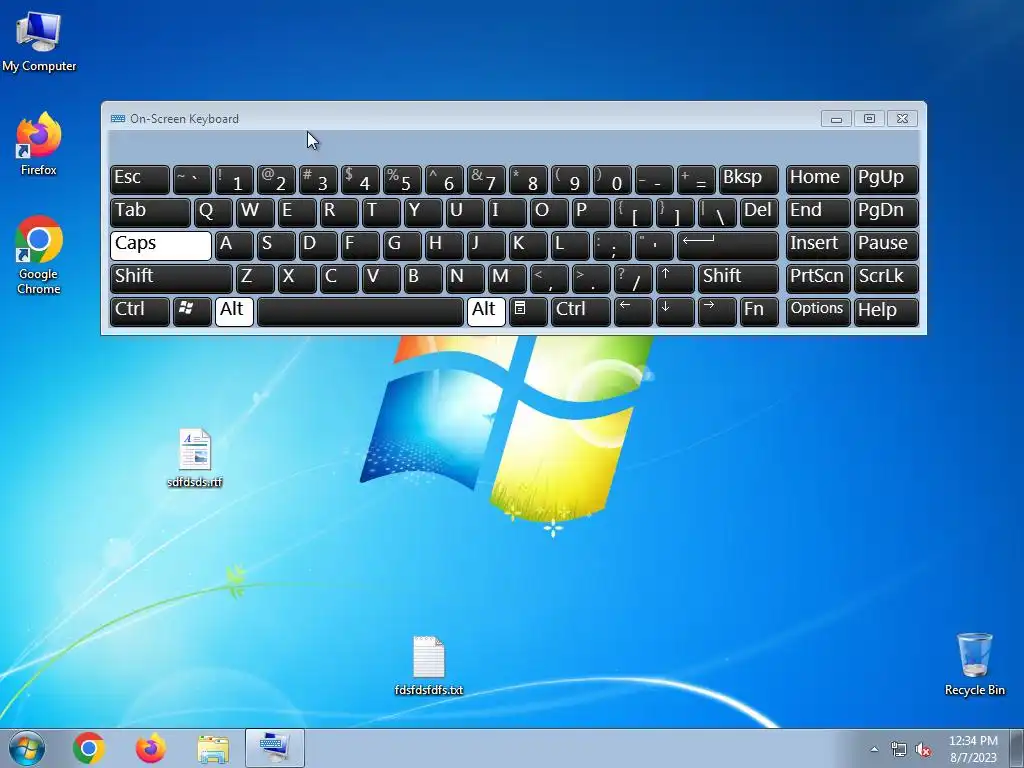The height and width of the screenshot is (768, 1024).
Task: Click the G key
Action: point(402,246)
